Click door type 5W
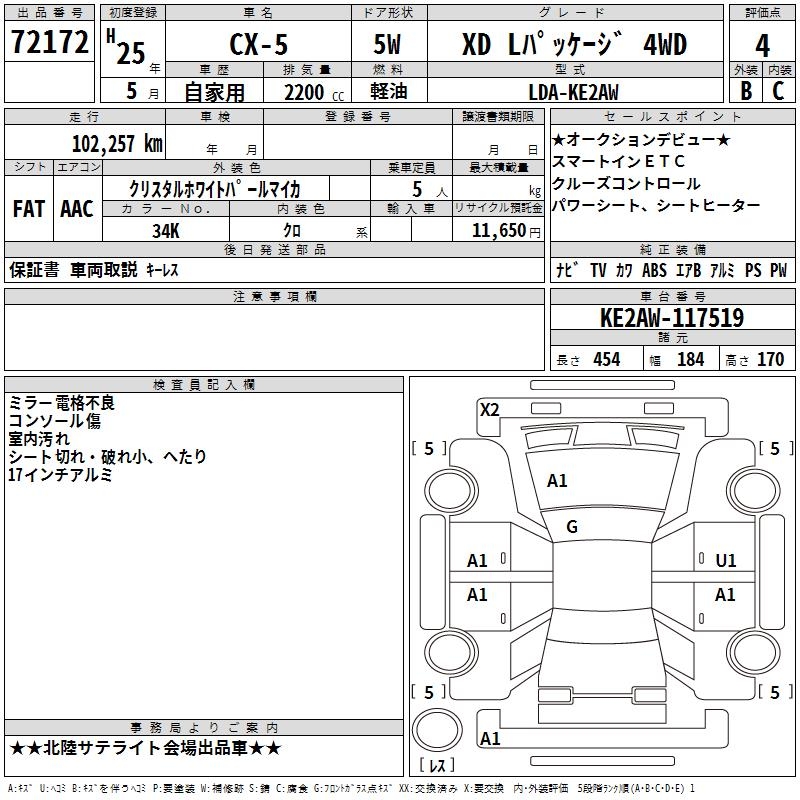 pos(387,44)
